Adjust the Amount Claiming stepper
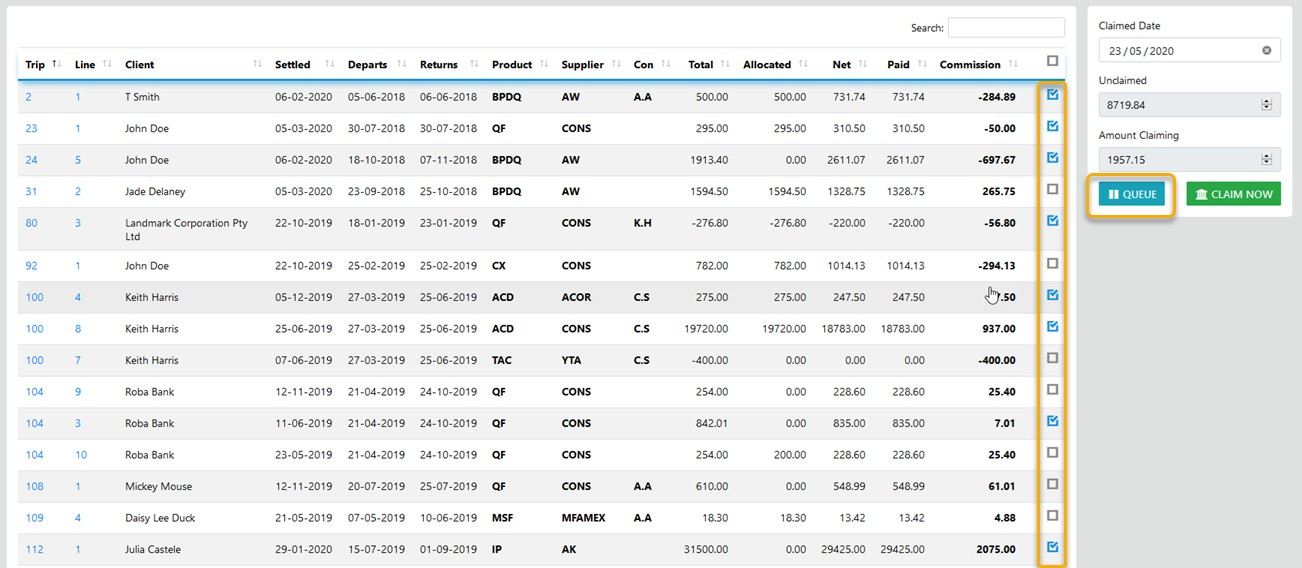The width and height of the screenshot is (1302, 568). [1266, 159]
